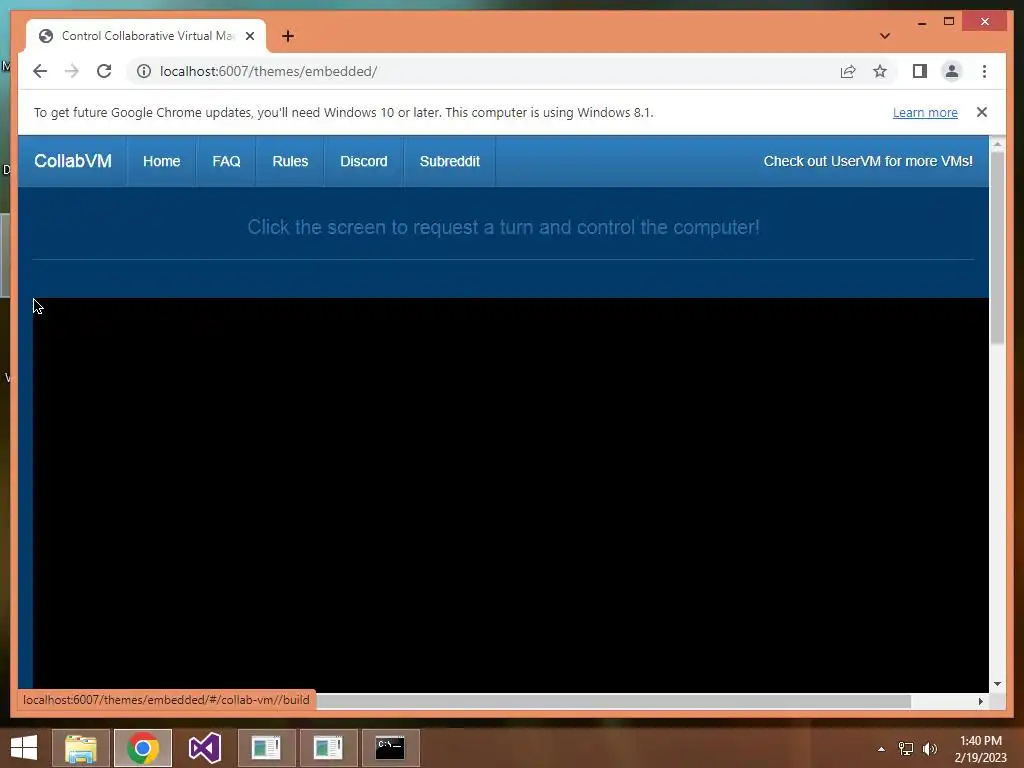This screenshot has width=1024, height=768.
Task: Open the Rules nav item
Action: [x=290, y=161]
